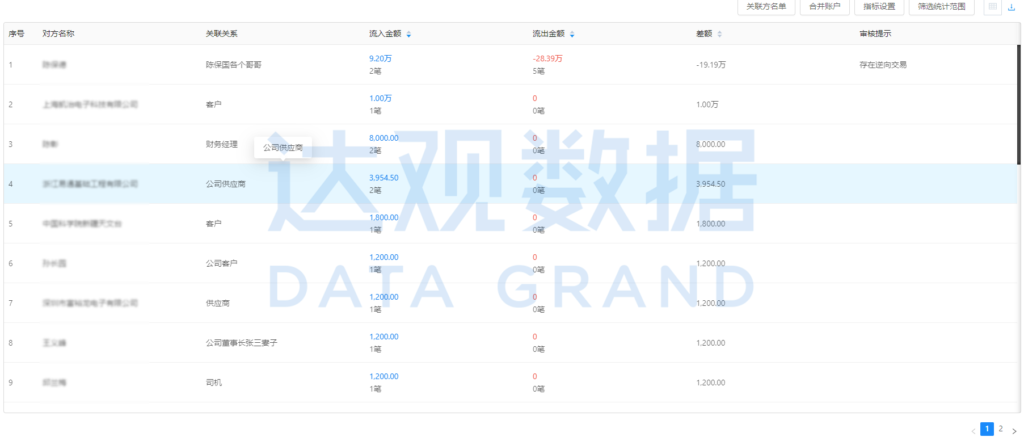This screenshot has width=1024, height=437.
Task: Click the 合并账户 button
Action: (x=822, y=7)
